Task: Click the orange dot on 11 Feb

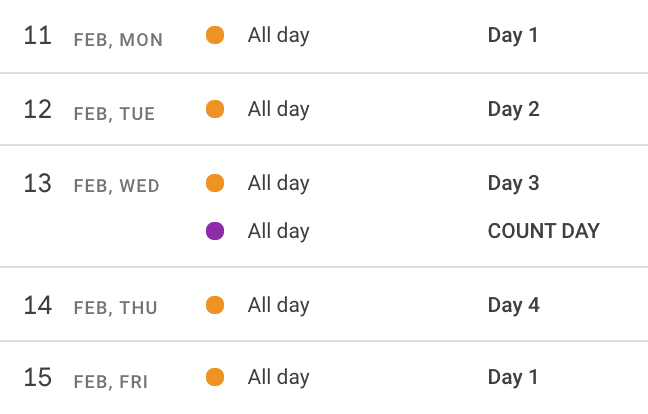Action: tap(215, 35)
